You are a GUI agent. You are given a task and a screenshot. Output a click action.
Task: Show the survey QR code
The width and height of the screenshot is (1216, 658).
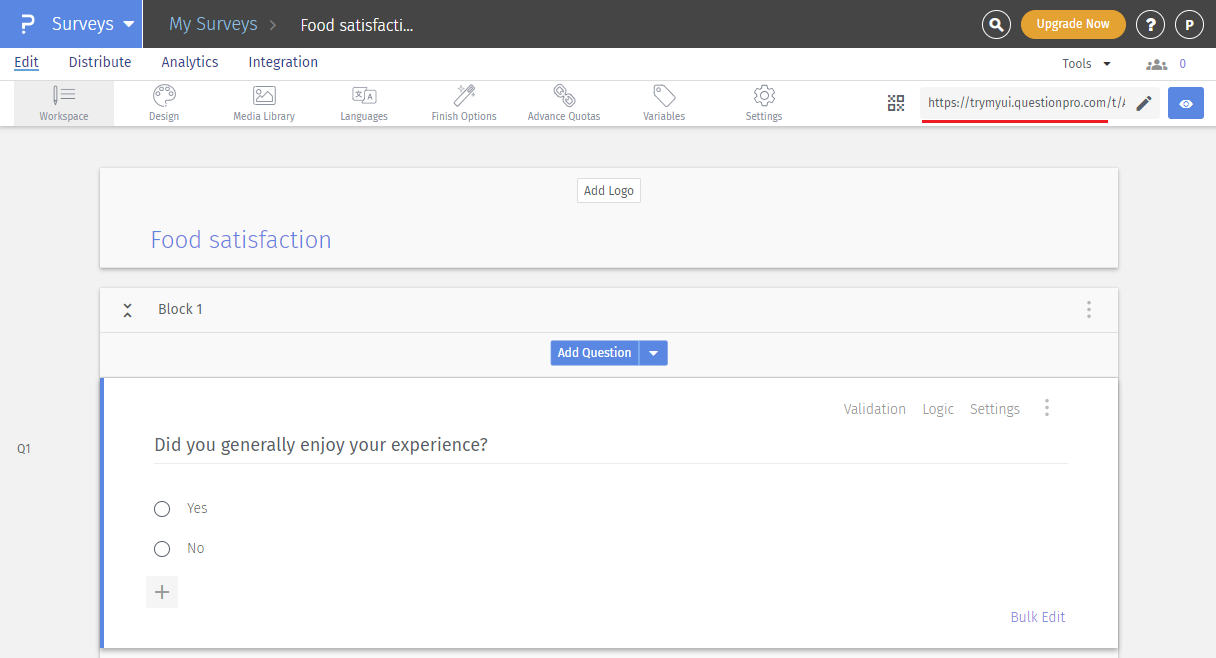pyautogui.click(x=896, y=103)
